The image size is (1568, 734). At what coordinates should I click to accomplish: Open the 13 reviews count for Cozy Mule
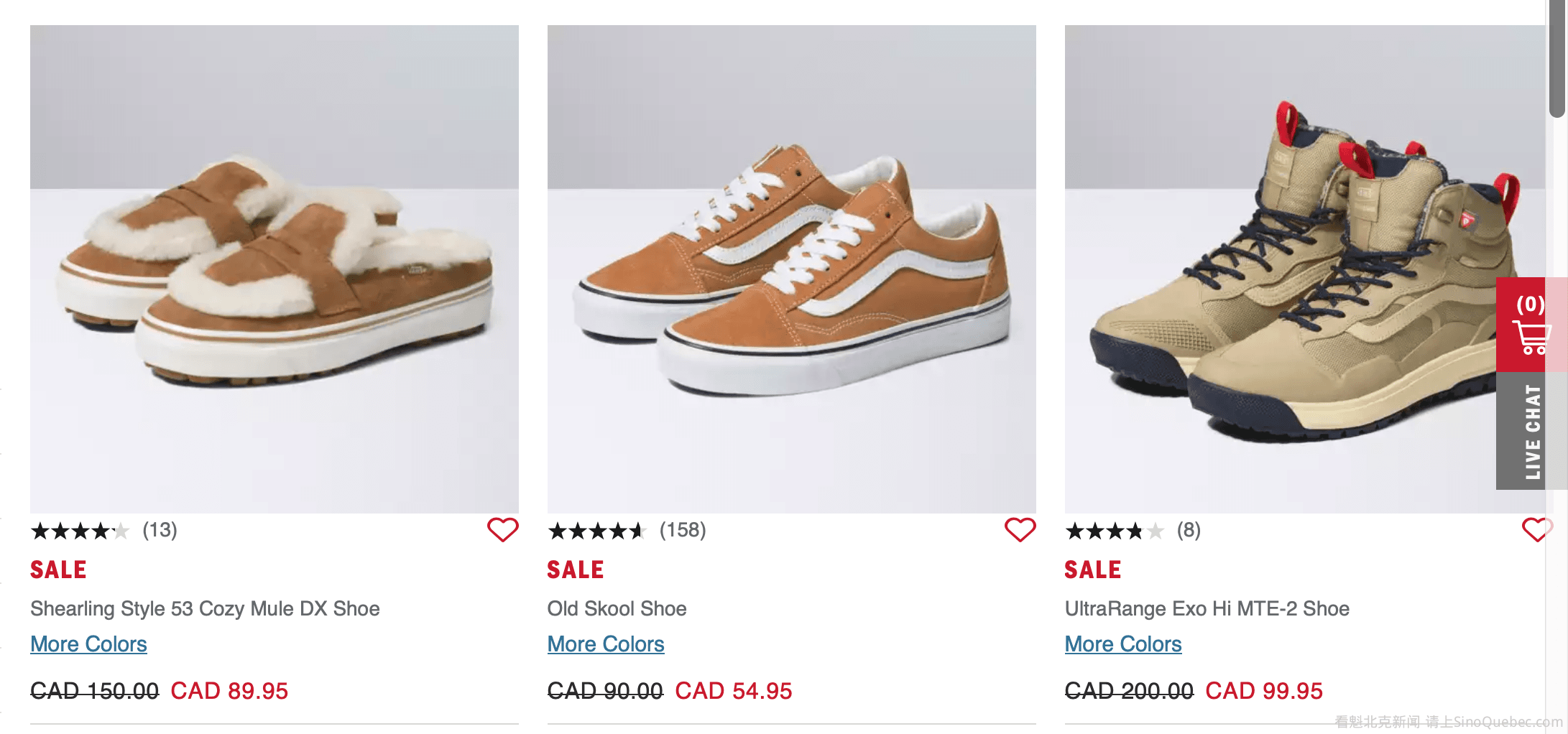pos(160,530)
